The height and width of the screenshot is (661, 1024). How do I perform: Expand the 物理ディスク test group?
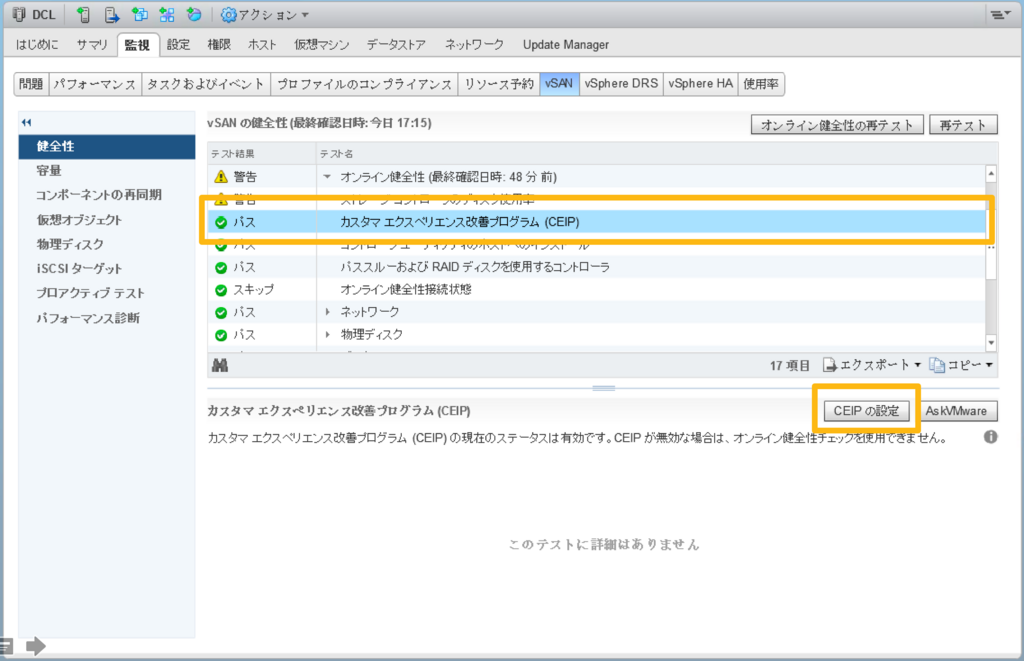tap(327, 334)
